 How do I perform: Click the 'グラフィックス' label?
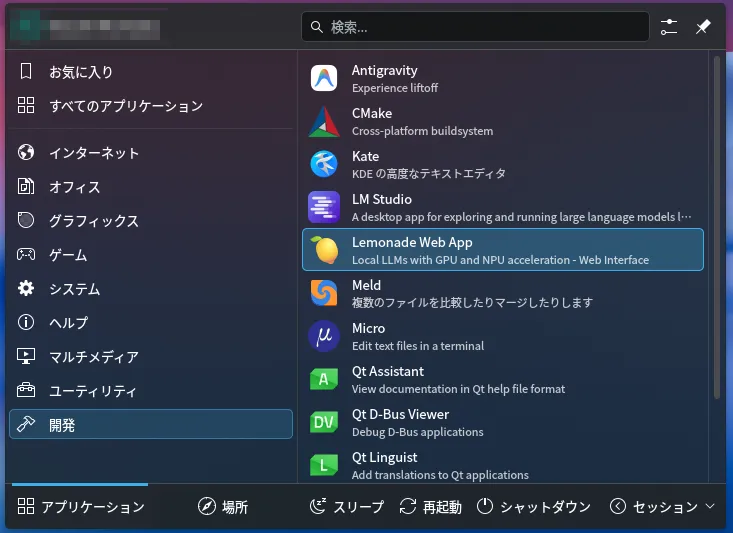94,221
